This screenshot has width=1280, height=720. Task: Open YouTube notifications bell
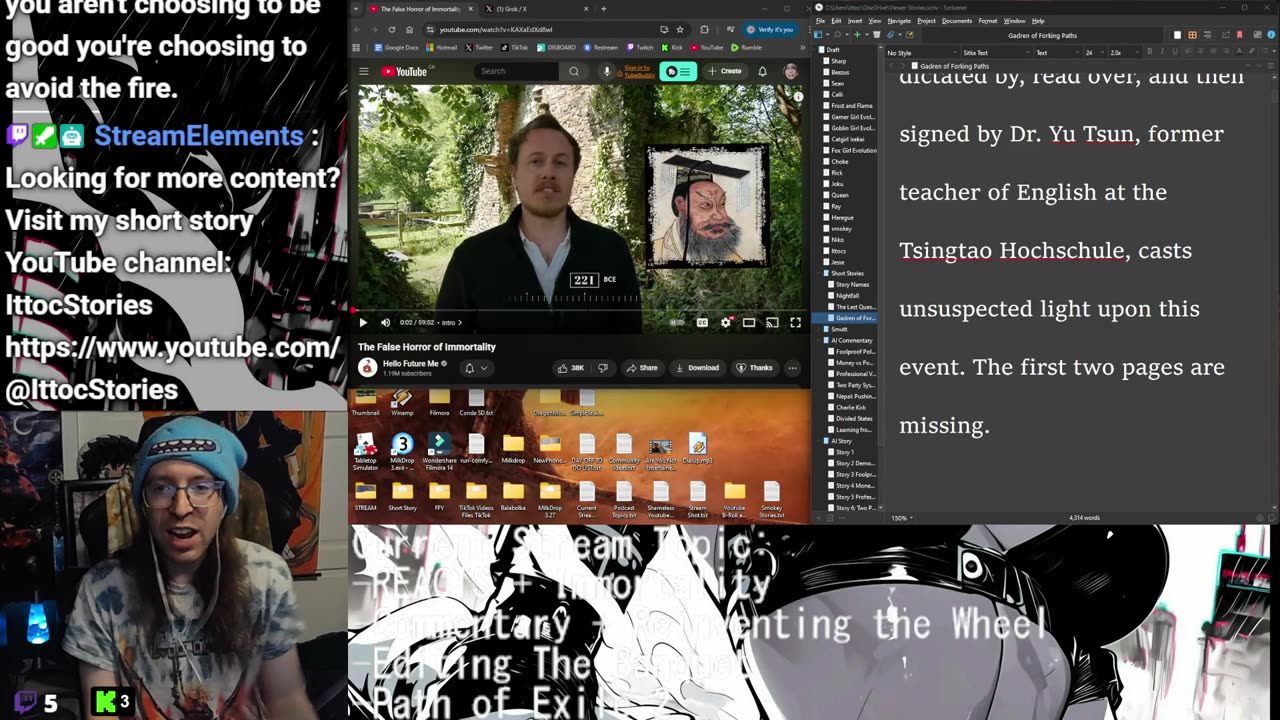[x=762, y=71]
